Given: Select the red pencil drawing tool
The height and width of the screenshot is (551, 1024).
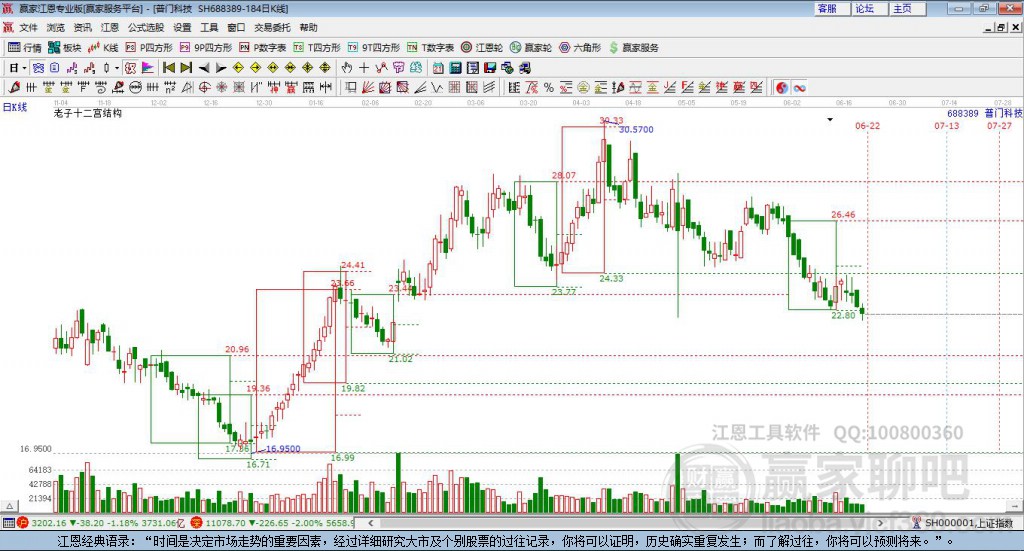Looking at the screenshot, I should point(14,87).
